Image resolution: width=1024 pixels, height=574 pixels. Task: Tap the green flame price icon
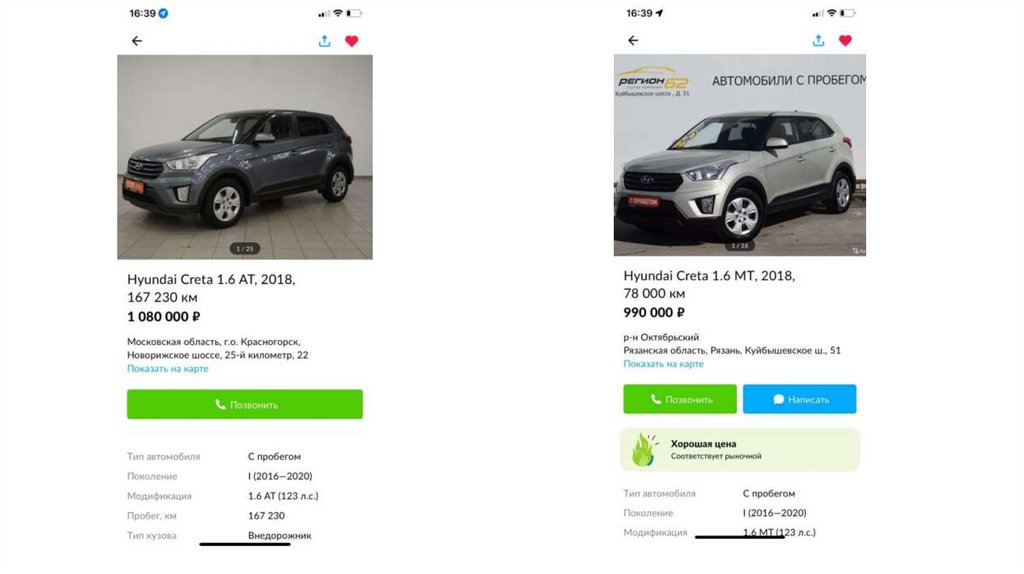tap(642, 450)
